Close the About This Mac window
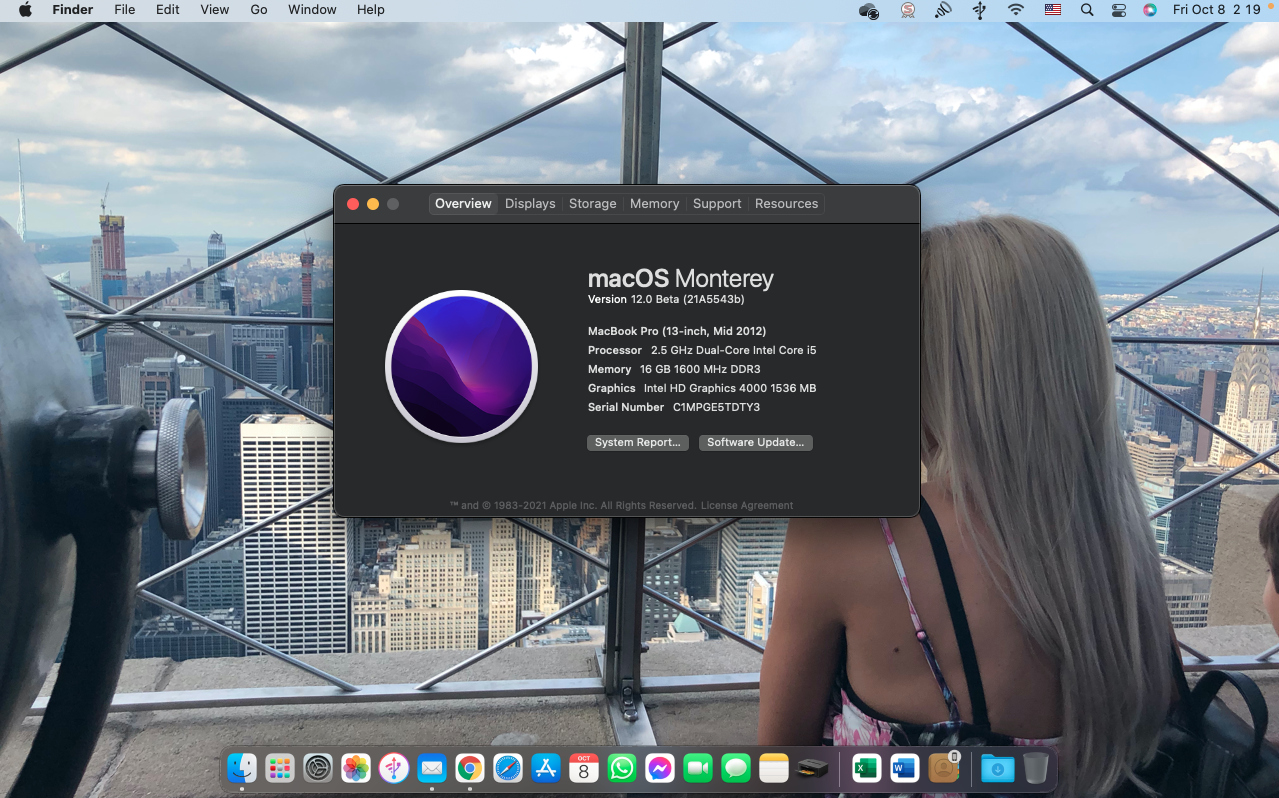Image resolution: width=1279 pixels, height=798 pixels. point(353,204)
